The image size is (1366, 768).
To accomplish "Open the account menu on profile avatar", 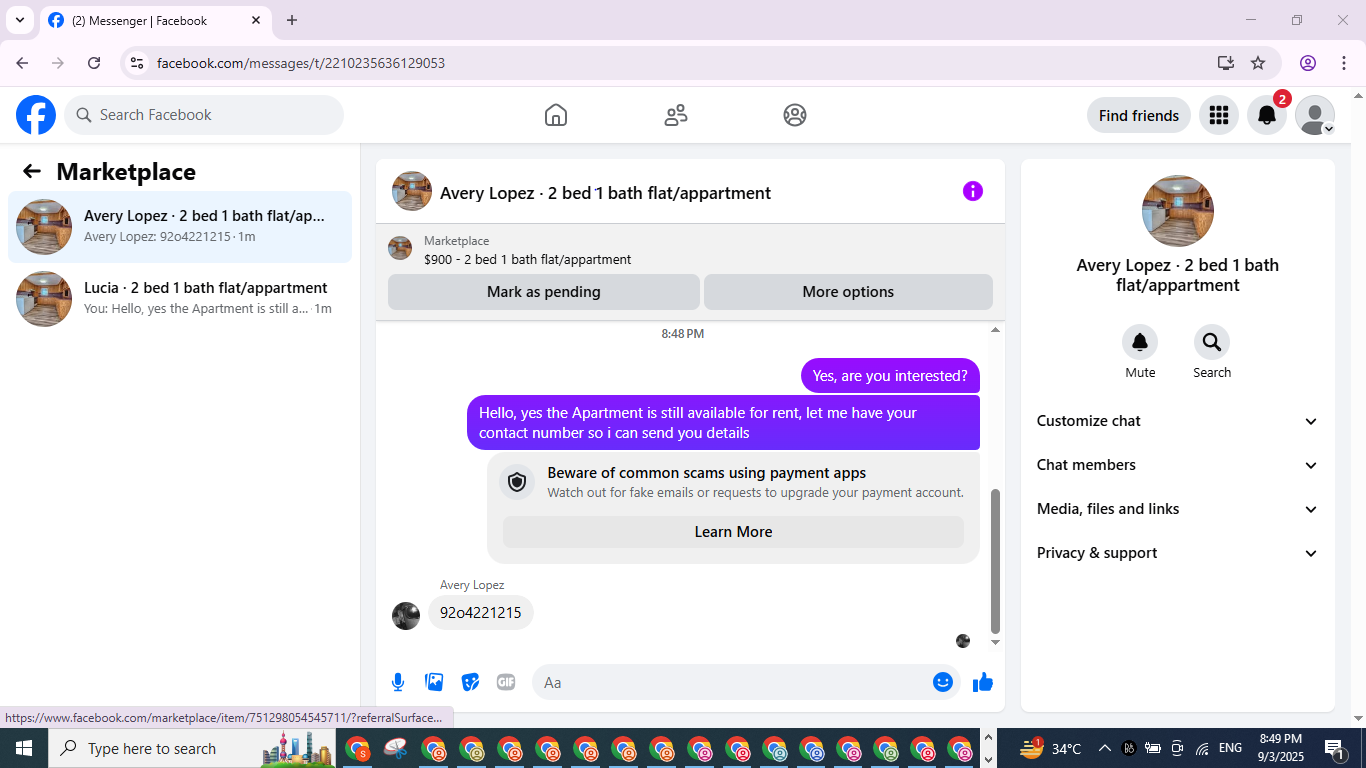I will 1315,115.
